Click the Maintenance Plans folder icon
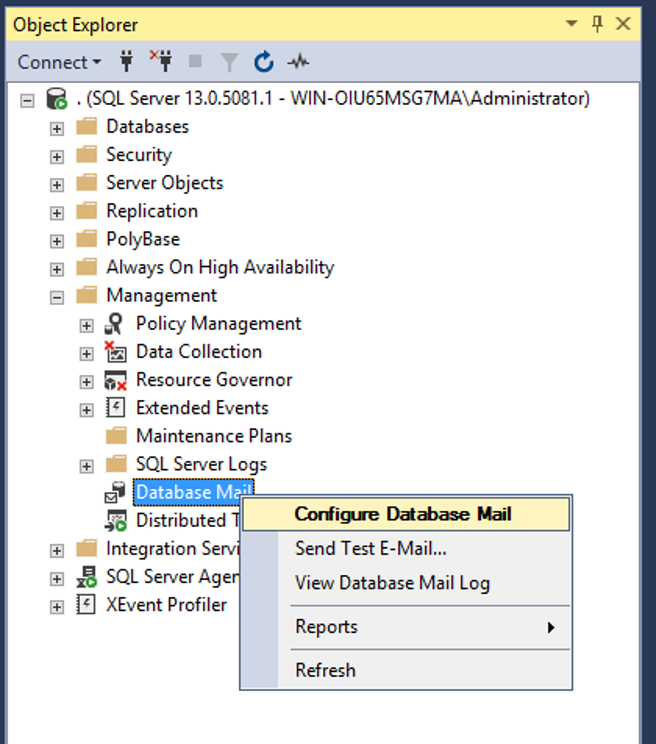This screenshot has height=744, width=656. pyautogui.click(x=116, y=436)
